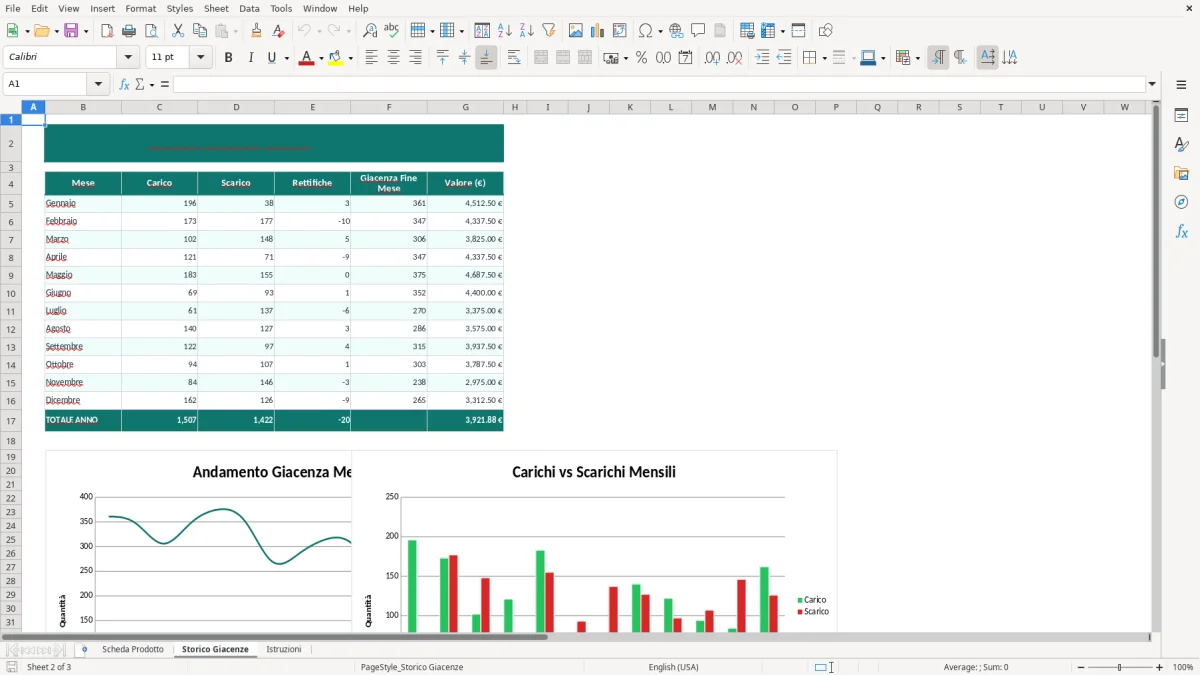Click the Increase Indent icon
The width and height of the screenshot is (1200, 675).
click(762, 58)
